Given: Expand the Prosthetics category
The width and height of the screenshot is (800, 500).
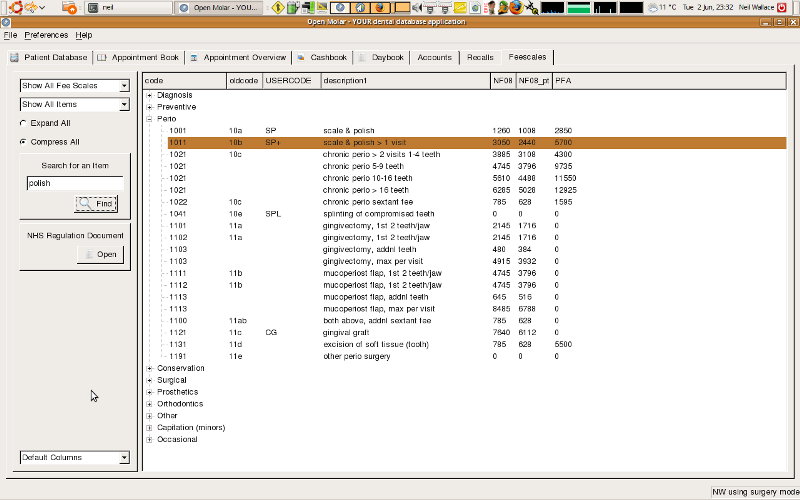Looking at the screenshot, I should [x=149, y=392].
